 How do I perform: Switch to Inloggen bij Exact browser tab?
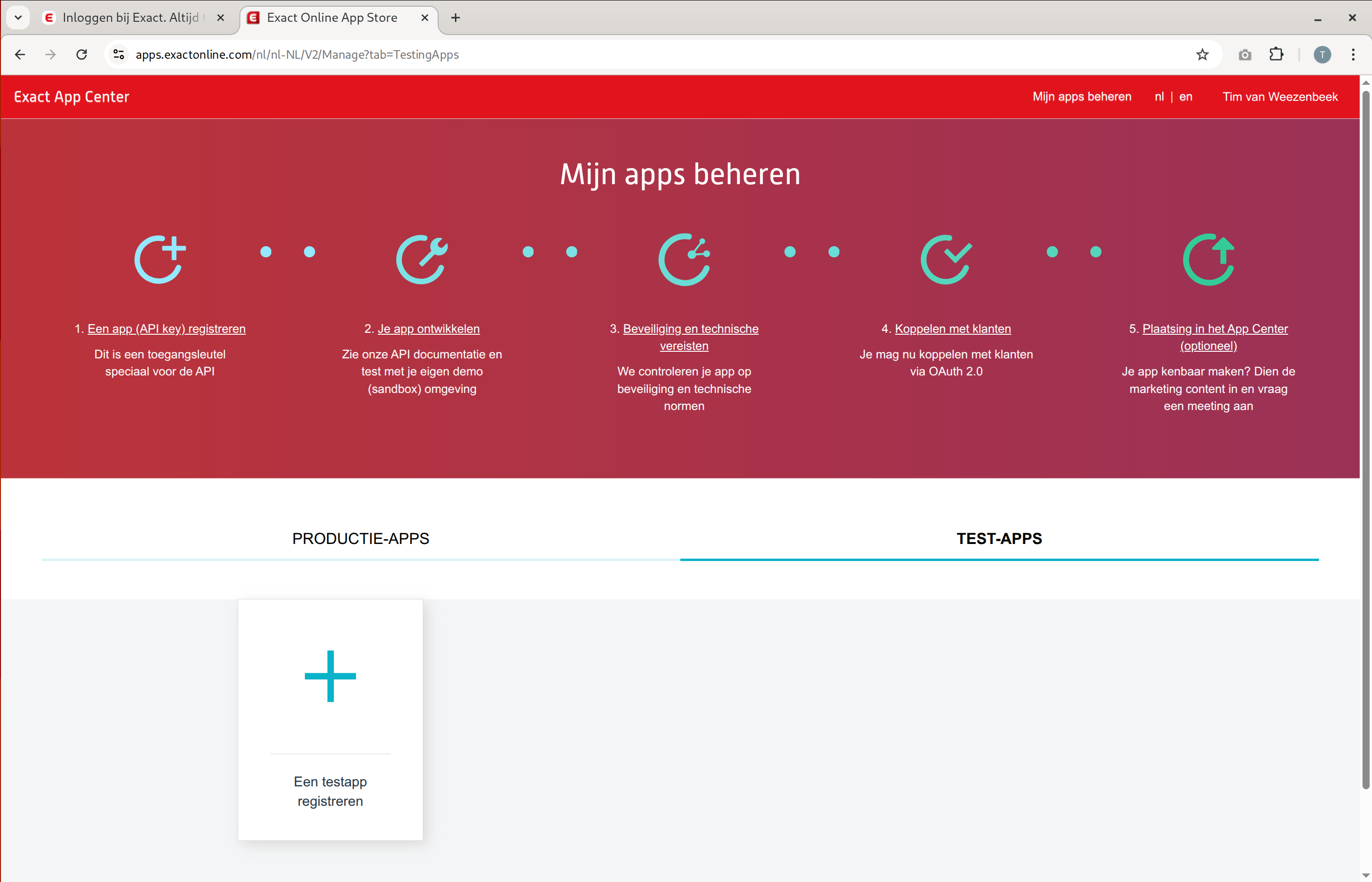(x=131, y=18)
